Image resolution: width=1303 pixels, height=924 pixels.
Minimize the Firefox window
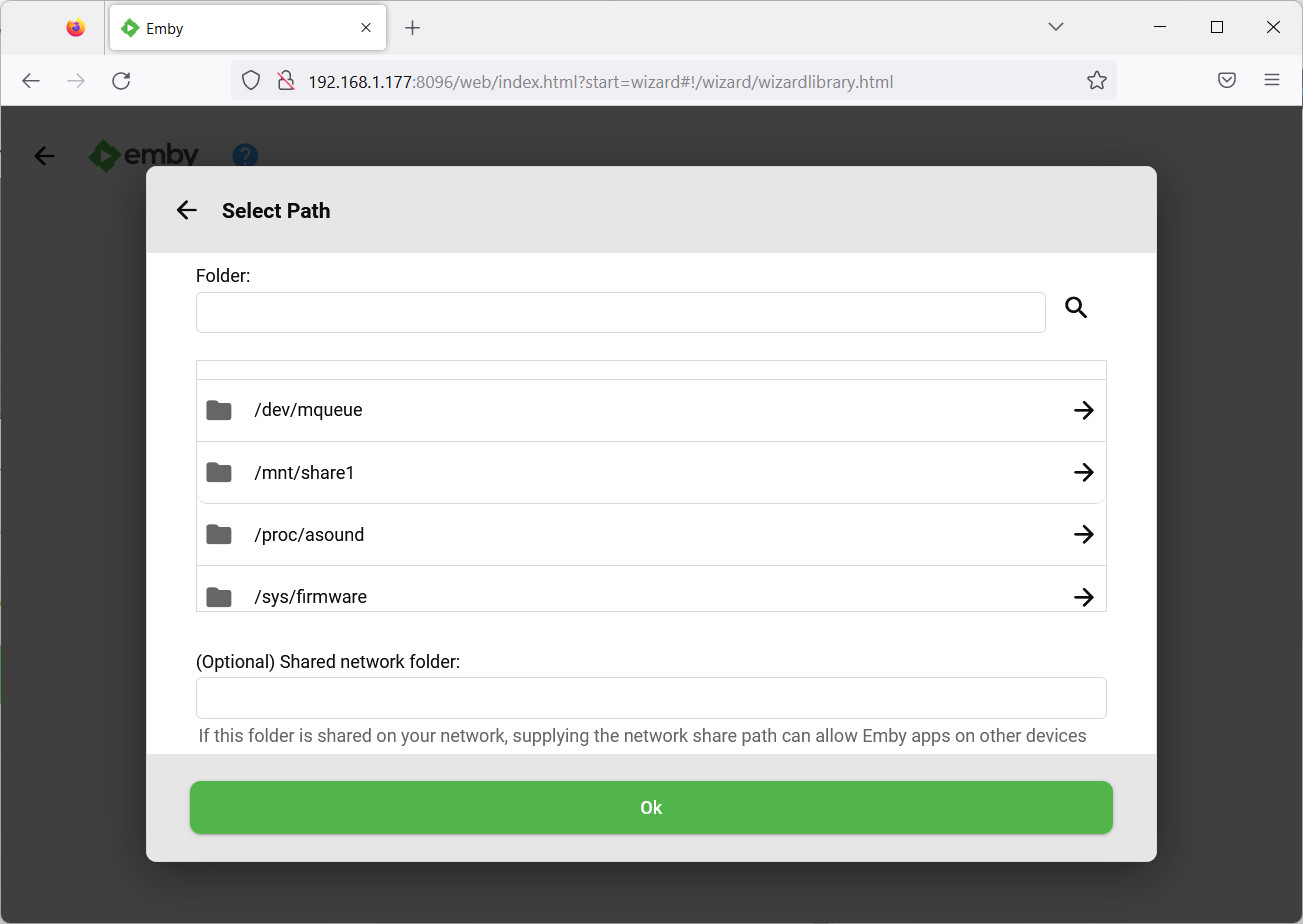tap(1160, 28)
